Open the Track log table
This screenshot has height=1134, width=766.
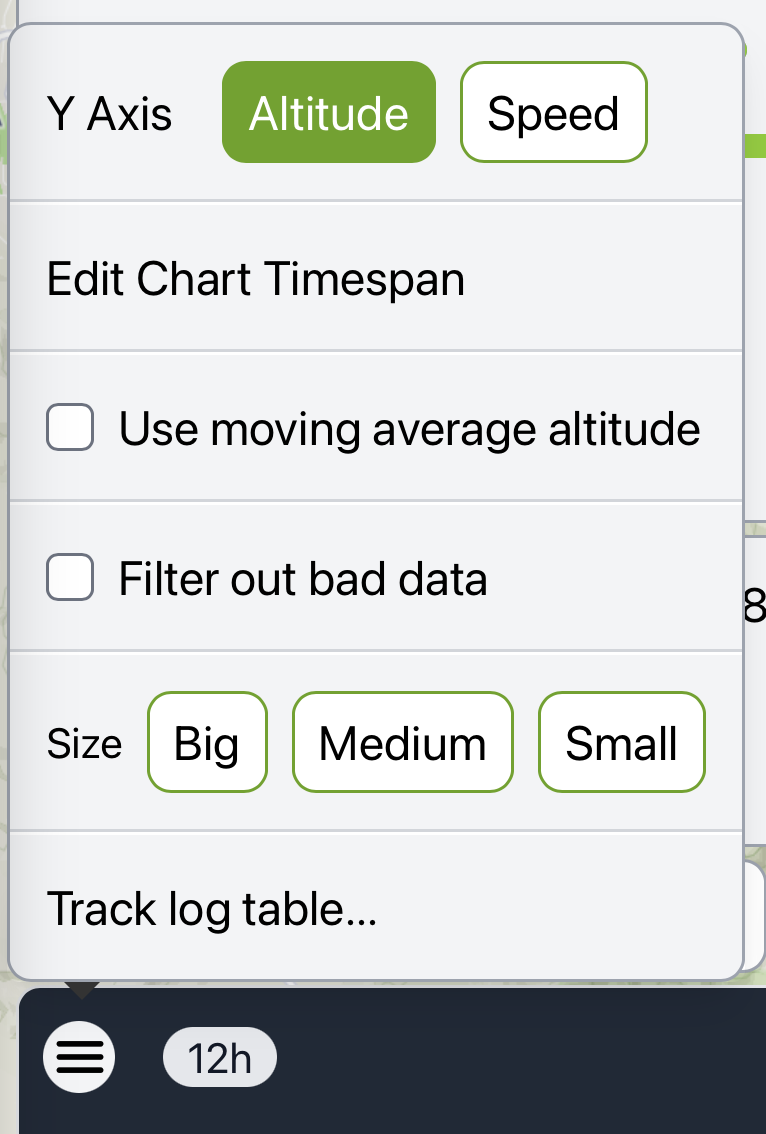[x=212, y=909]
